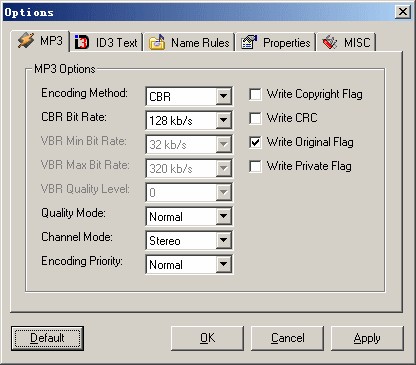Click the MP3 tab icon
This screenshot has height=365, width=416.
click(x=26, y=41)
